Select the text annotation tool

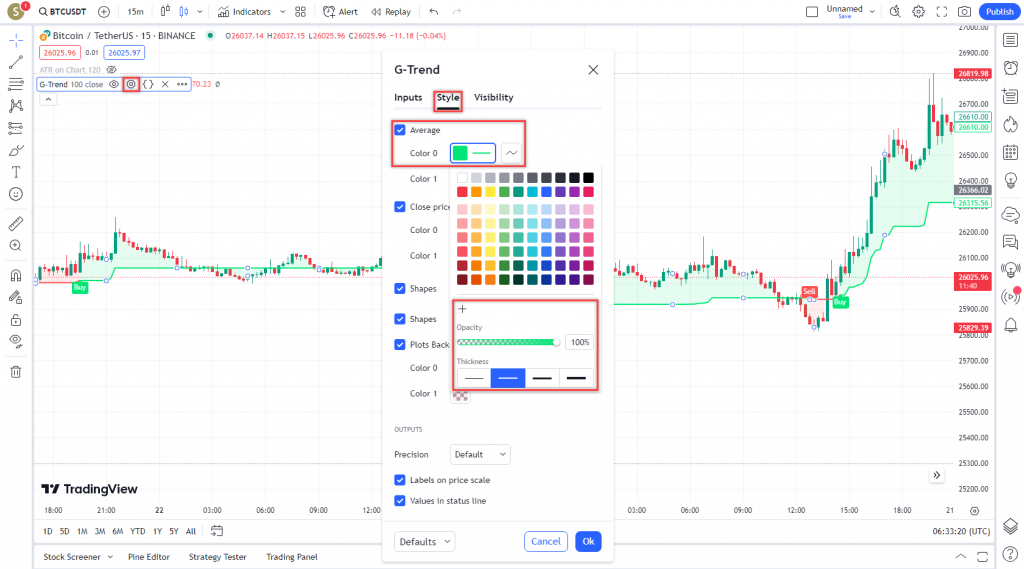pos(16,172)
